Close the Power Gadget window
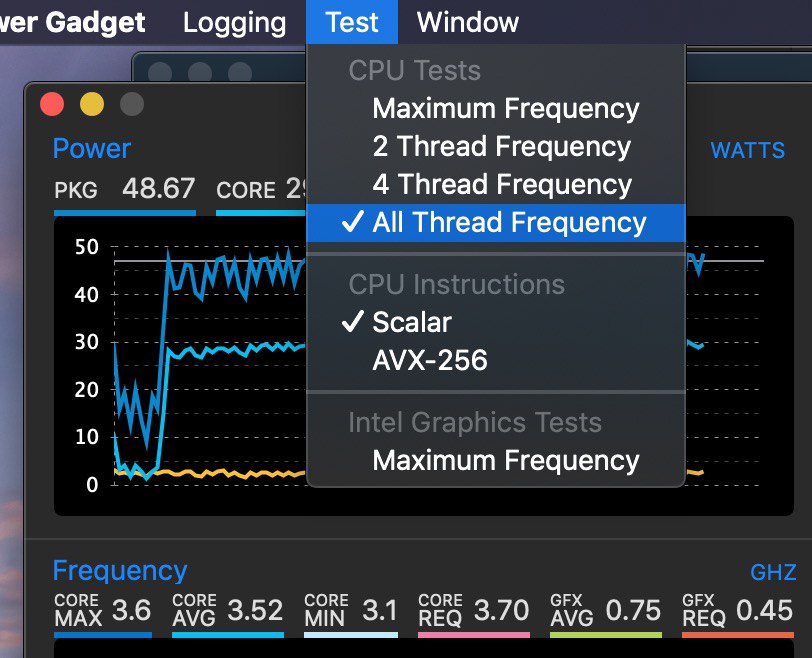 coord(52,104)
